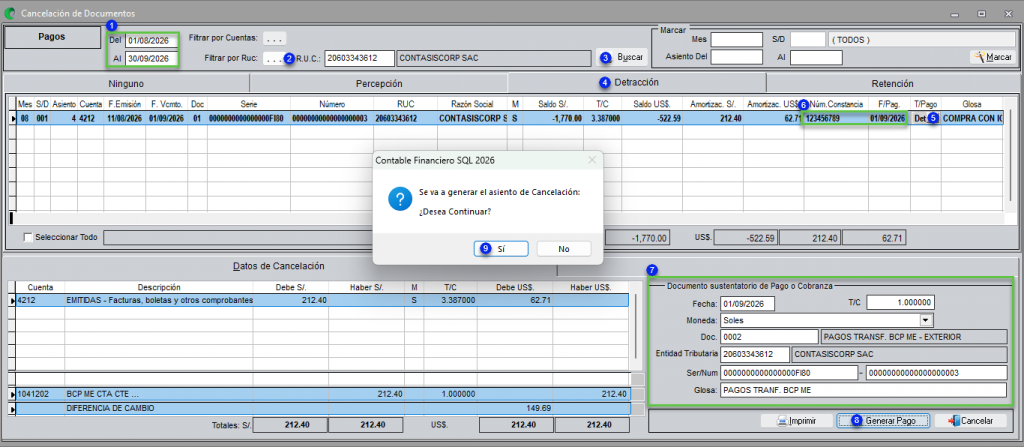Click the Buscar button

pyautogui.click(x=622, y=58)
